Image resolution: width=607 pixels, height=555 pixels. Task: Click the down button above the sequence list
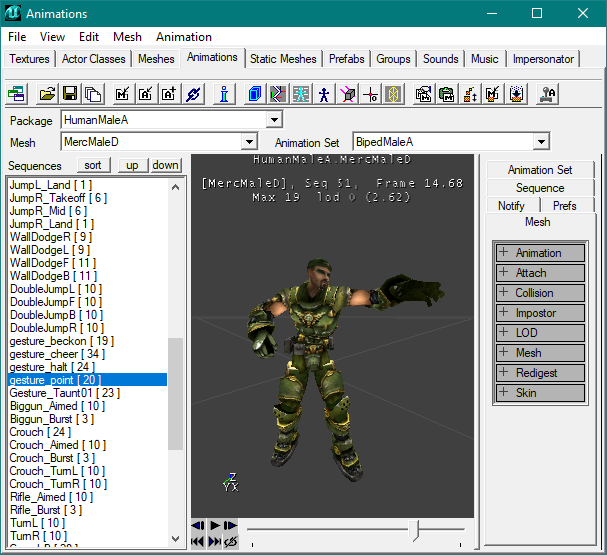[165, 165]
